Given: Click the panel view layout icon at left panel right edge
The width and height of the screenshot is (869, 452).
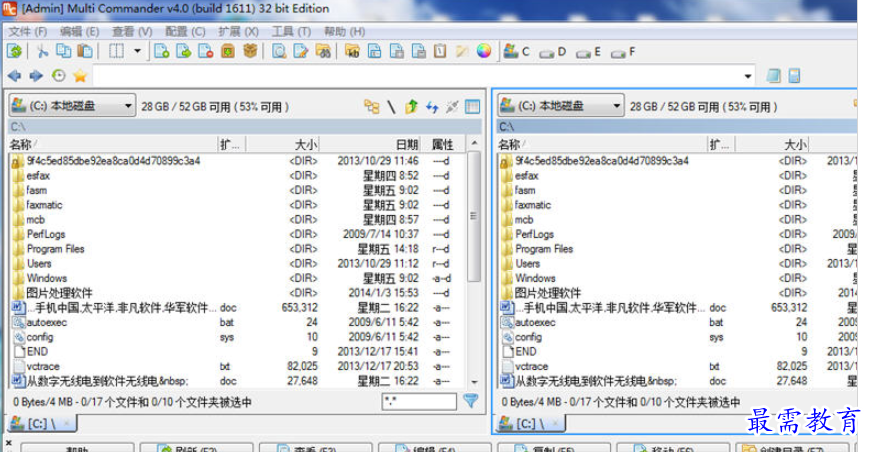Looking at the screenshot, I should (473, 106).
